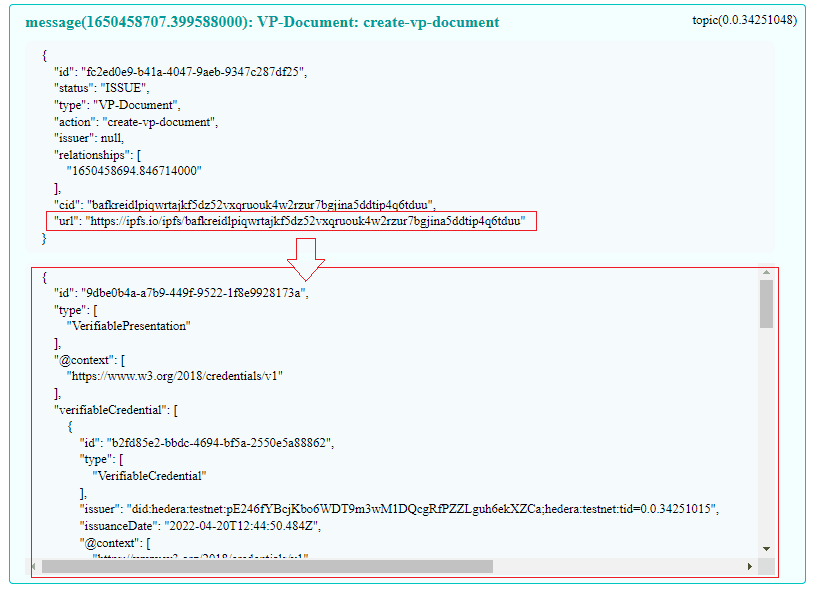
Task: Click the message title create-vp-document heading
Action: tap(262, 21)
